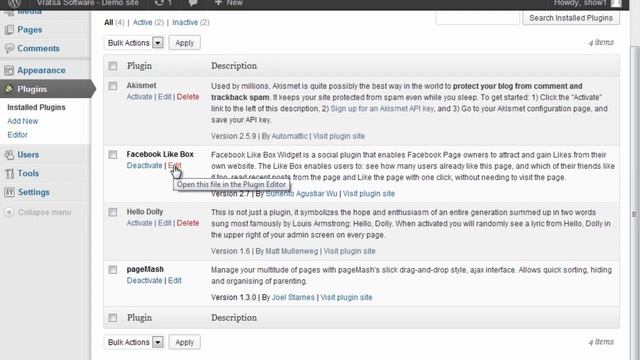This screenshot has width=640, height=360.
Task: Check the pageMash plugin checkbox
Action: [x=113, y=270]
